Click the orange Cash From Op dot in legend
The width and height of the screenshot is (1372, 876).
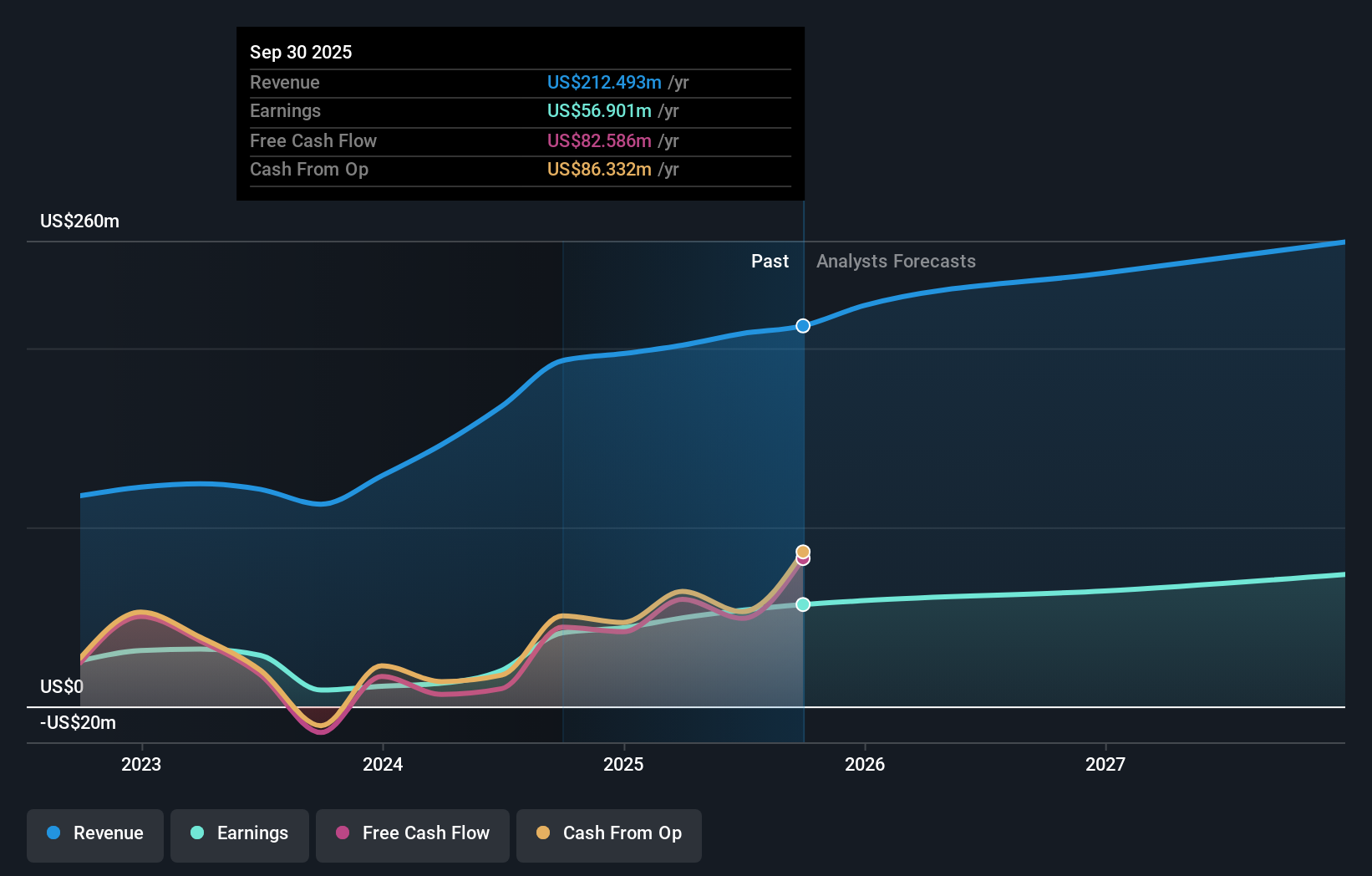(x=544, y=833)
